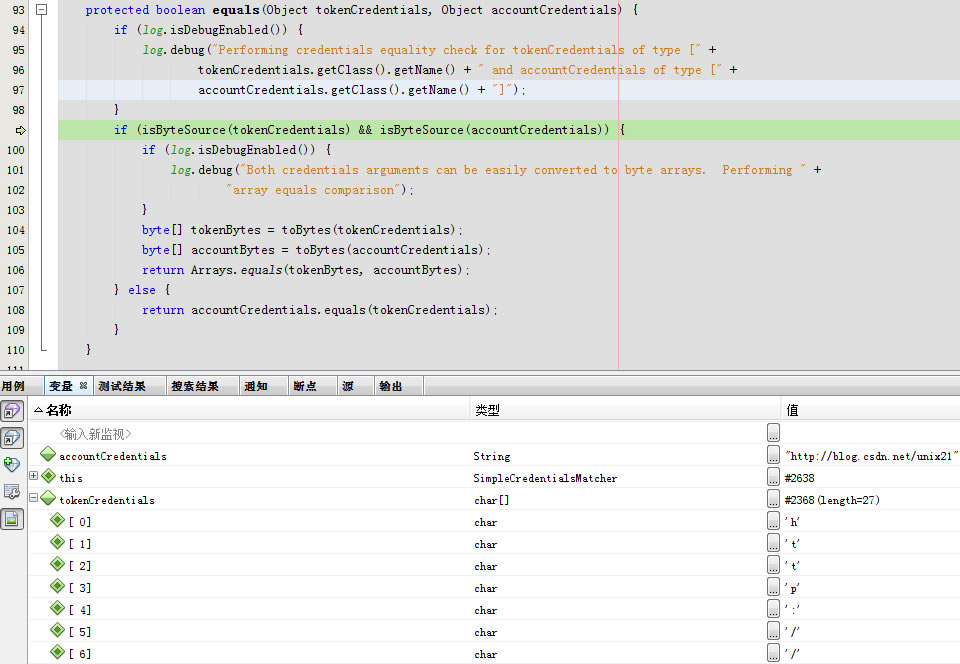Image resolution: width=960 pixels, height=664 pixels.
Task: Click the ellipsis button for element [ 4]
Action: (773, 608)
